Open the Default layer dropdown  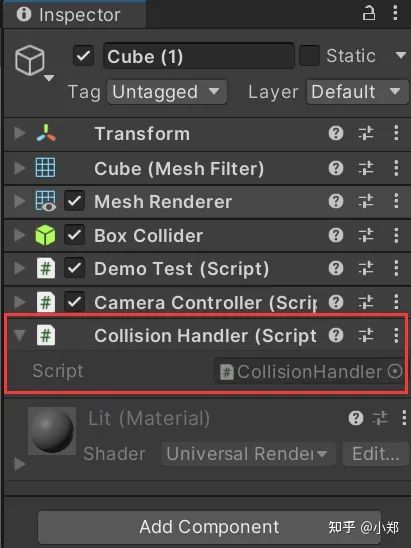[357, 92]
